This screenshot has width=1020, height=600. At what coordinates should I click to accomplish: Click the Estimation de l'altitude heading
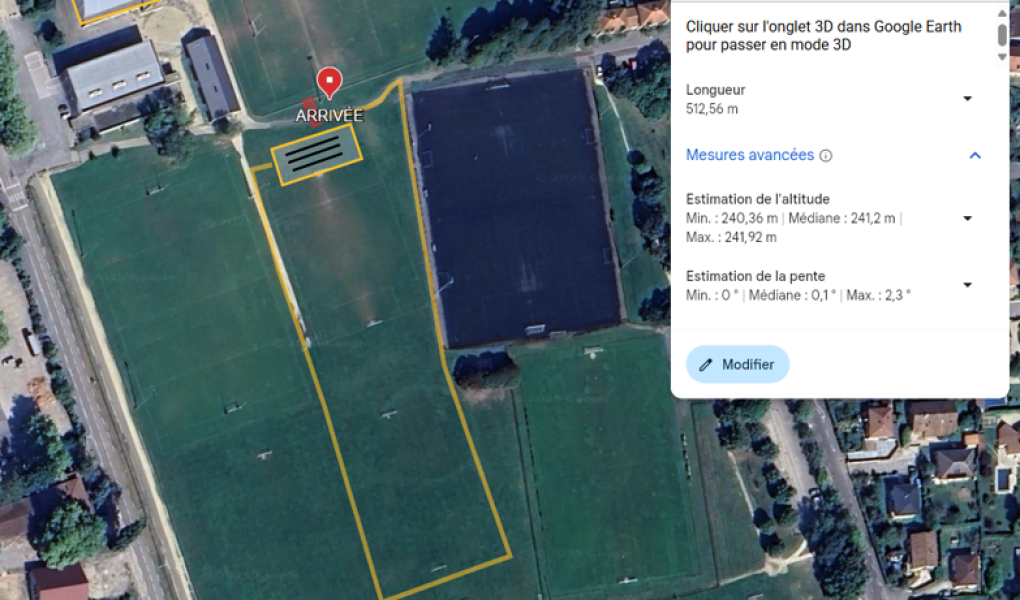coord(757,199)
